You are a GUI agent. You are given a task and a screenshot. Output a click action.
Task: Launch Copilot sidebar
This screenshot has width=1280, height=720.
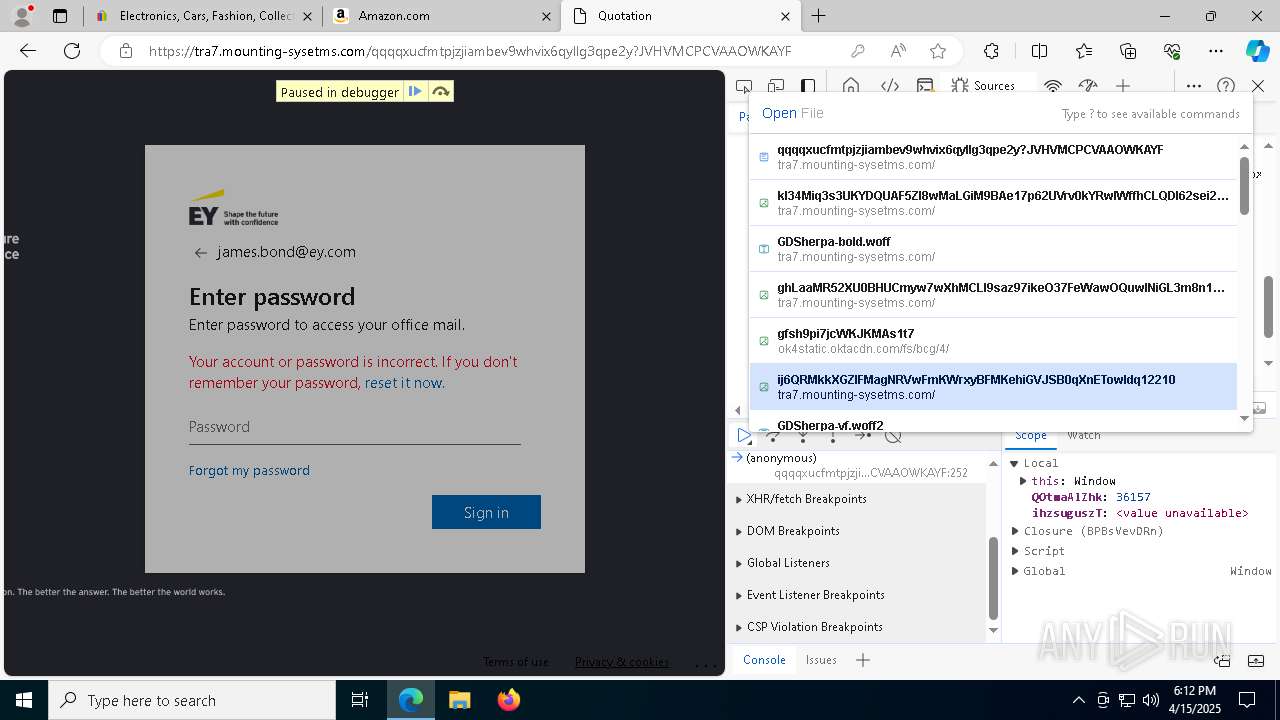click(x=1257, y=51)
